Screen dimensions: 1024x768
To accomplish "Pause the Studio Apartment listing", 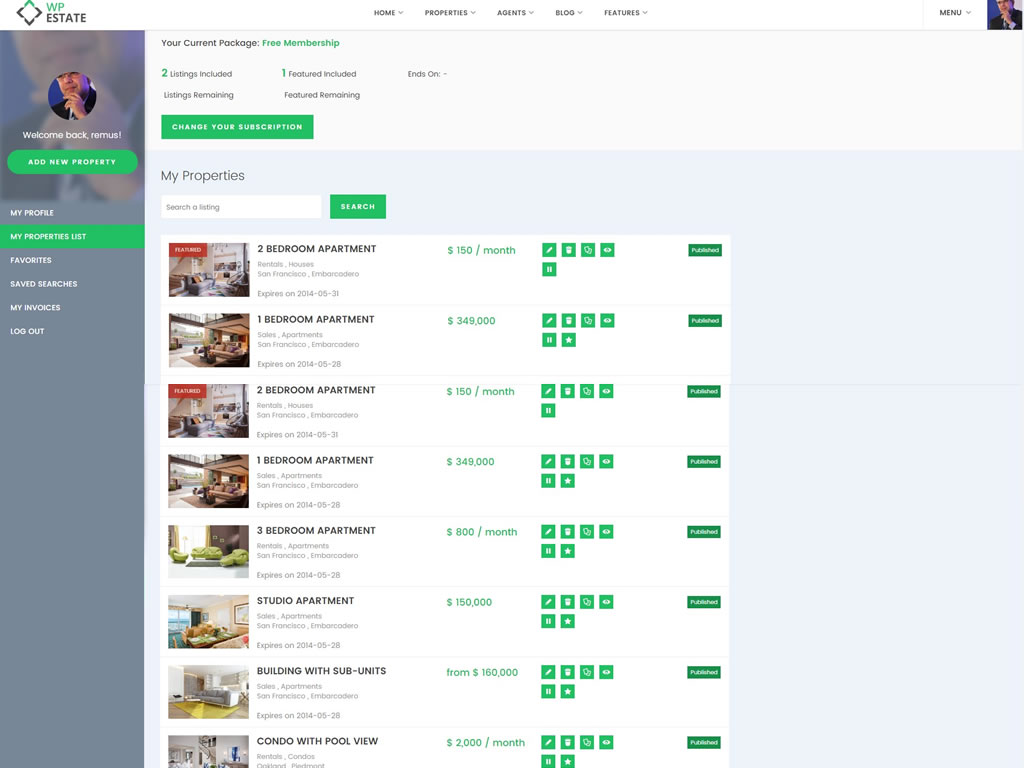I will point(548,621).
